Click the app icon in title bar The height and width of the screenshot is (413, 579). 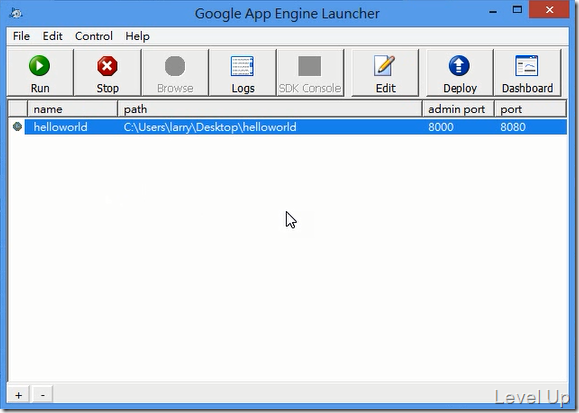pos(16,13)
